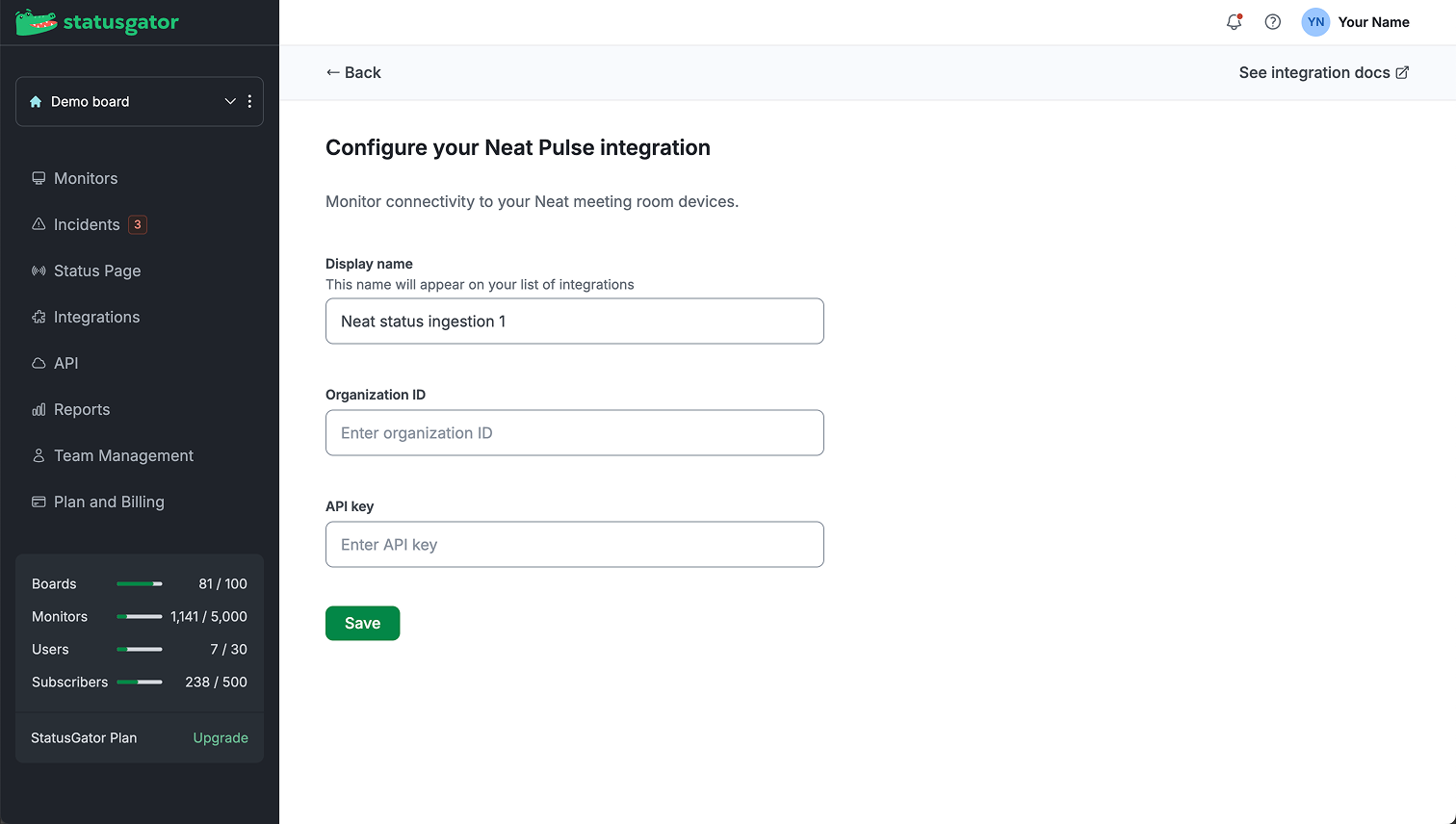Click the Back link
1456x824 pixels.
coord(353,72)
